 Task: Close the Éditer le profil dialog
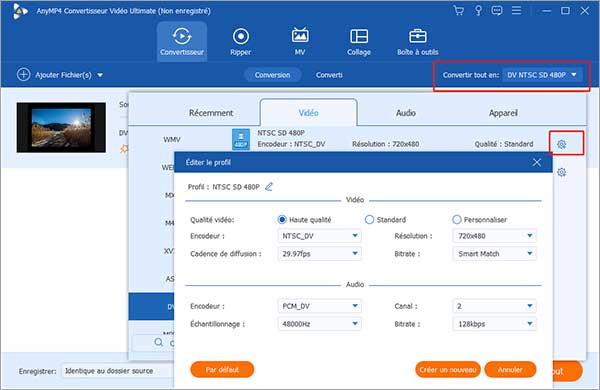click(x=536, y=162)
